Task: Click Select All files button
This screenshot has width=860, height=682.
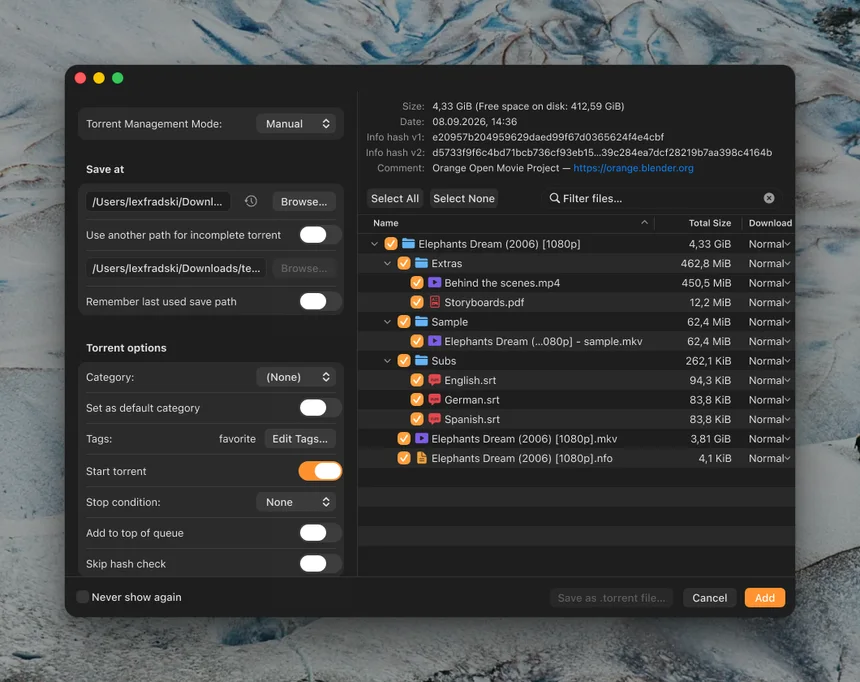Action: coord(395,198)
